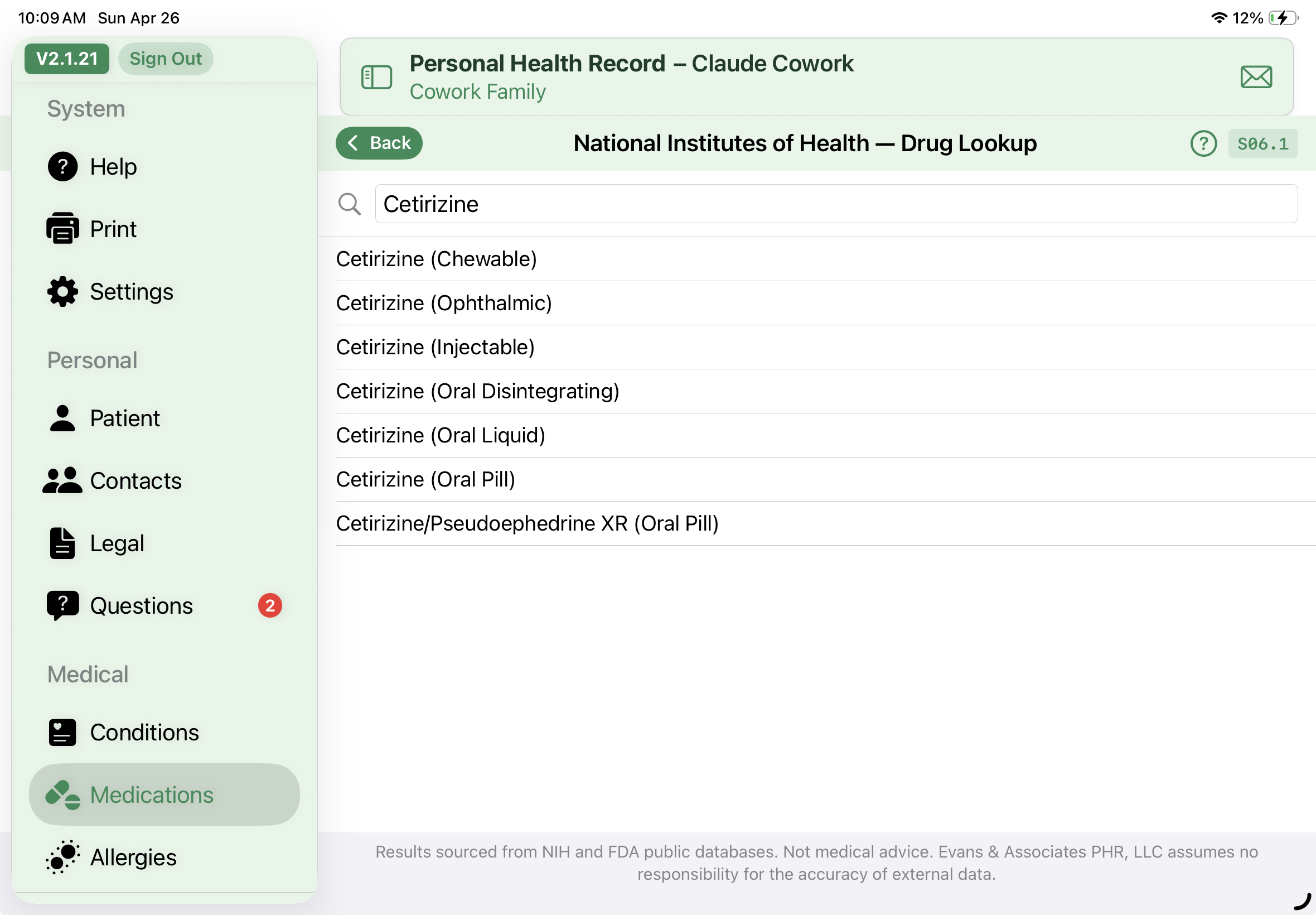Select Cetirizine (Injectable) result
Viewport: 1316px width, 915px height.
click(825, 348)
